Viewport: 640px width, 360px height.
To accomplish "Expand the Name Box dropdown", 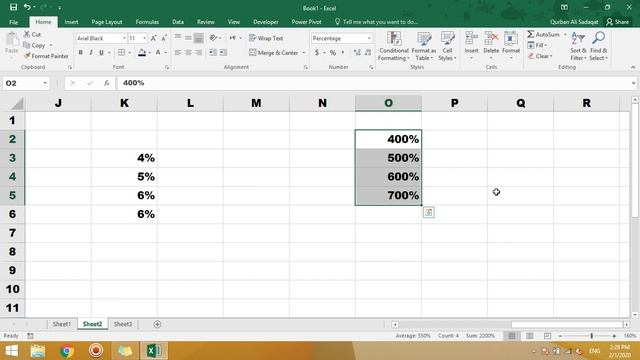I will click(x=45, y=83).
